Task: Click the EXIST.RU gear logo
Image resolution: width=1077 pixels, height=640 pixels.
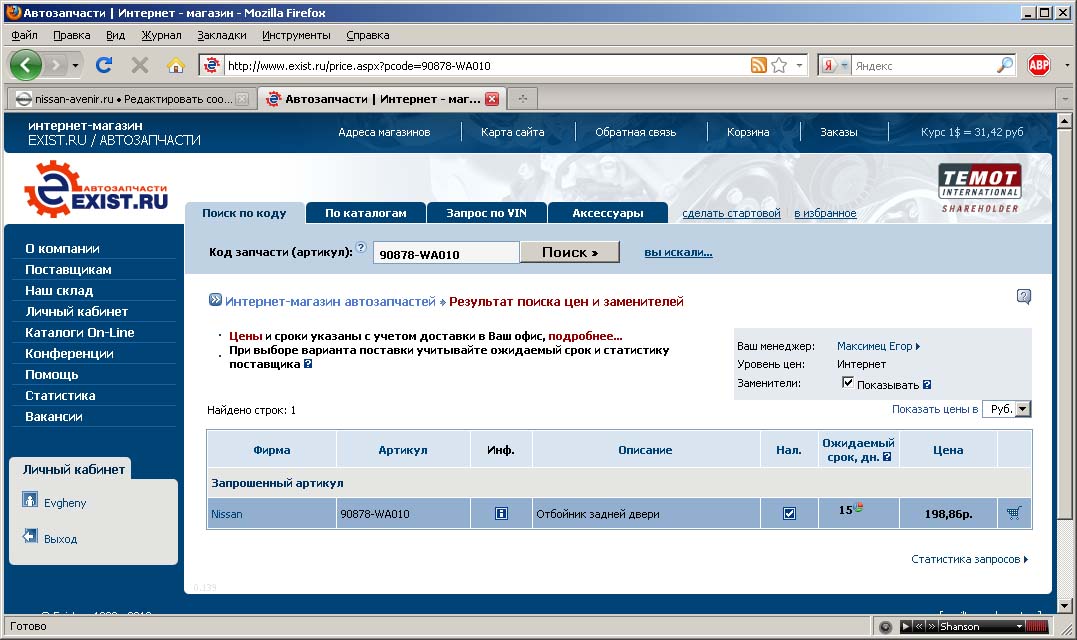Action: 96,190
